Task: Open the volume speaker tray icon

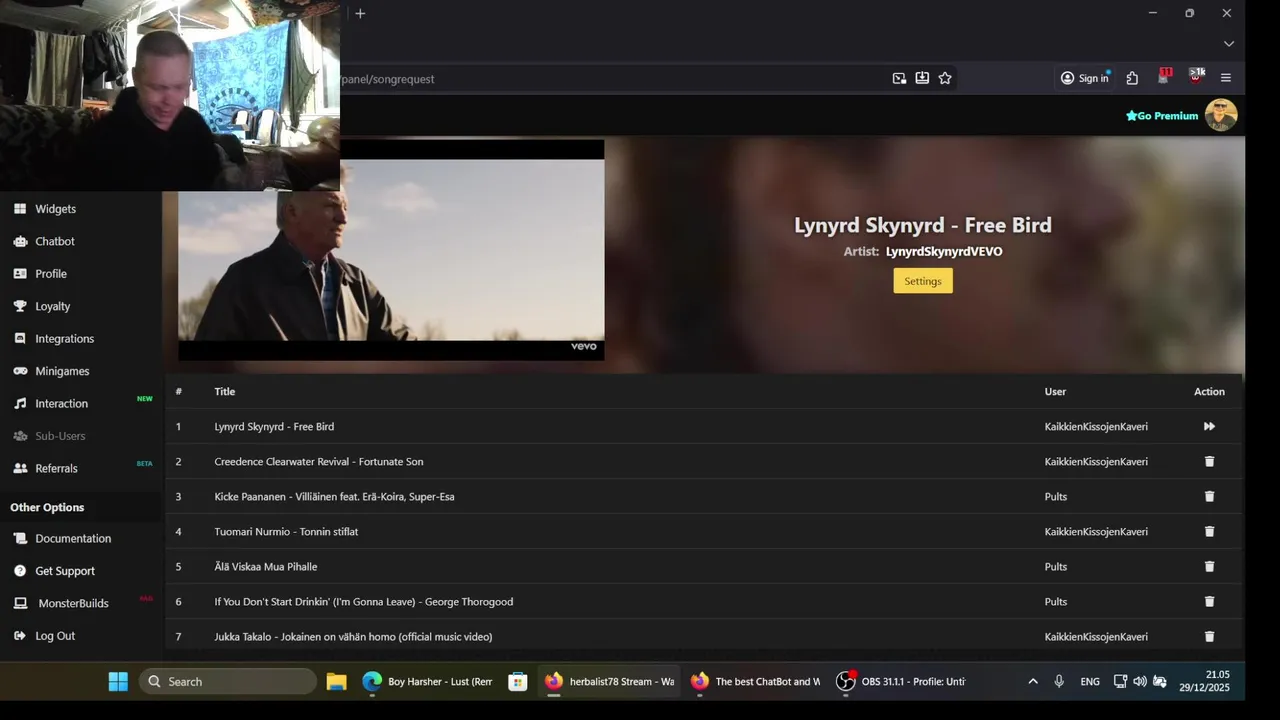Action: [x=1140, y=681]
